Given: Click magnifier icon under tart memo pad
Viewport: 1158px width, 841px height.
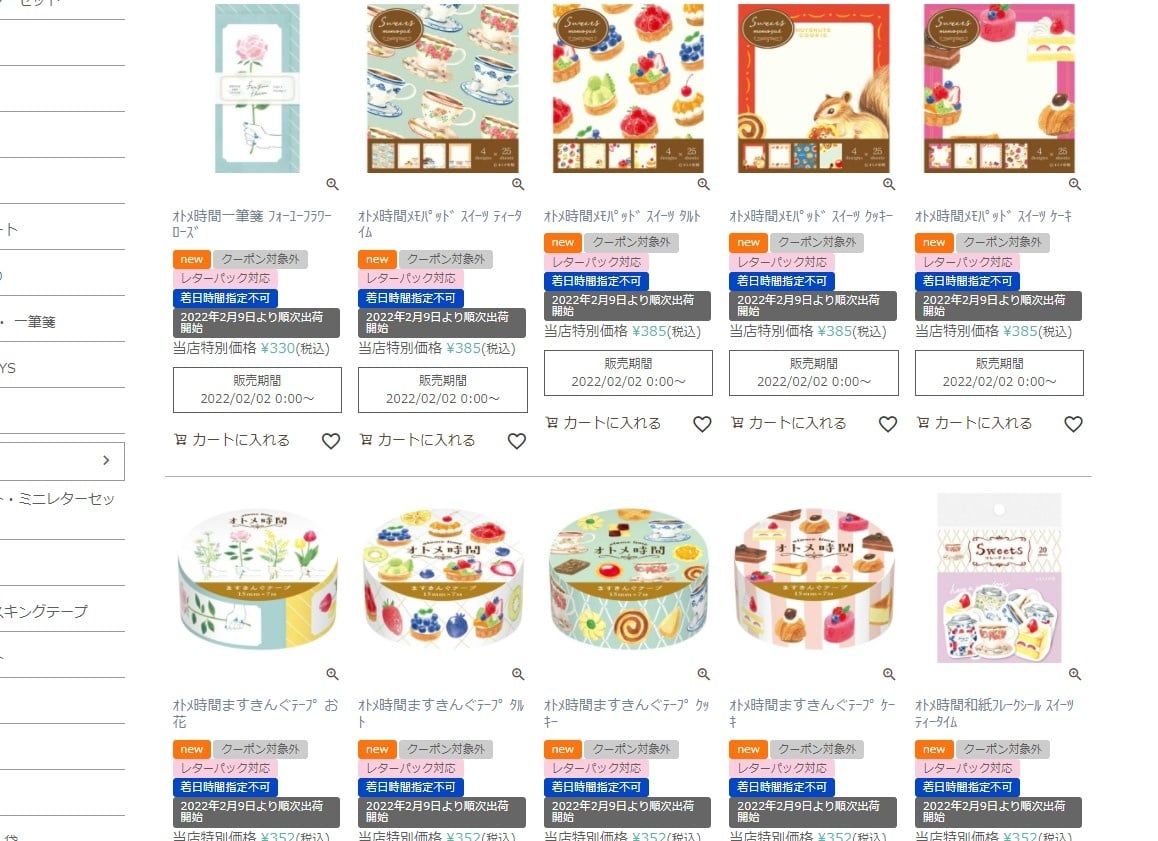Looking at the screenshot, I should pyautogui.click(x=703, y=185).
